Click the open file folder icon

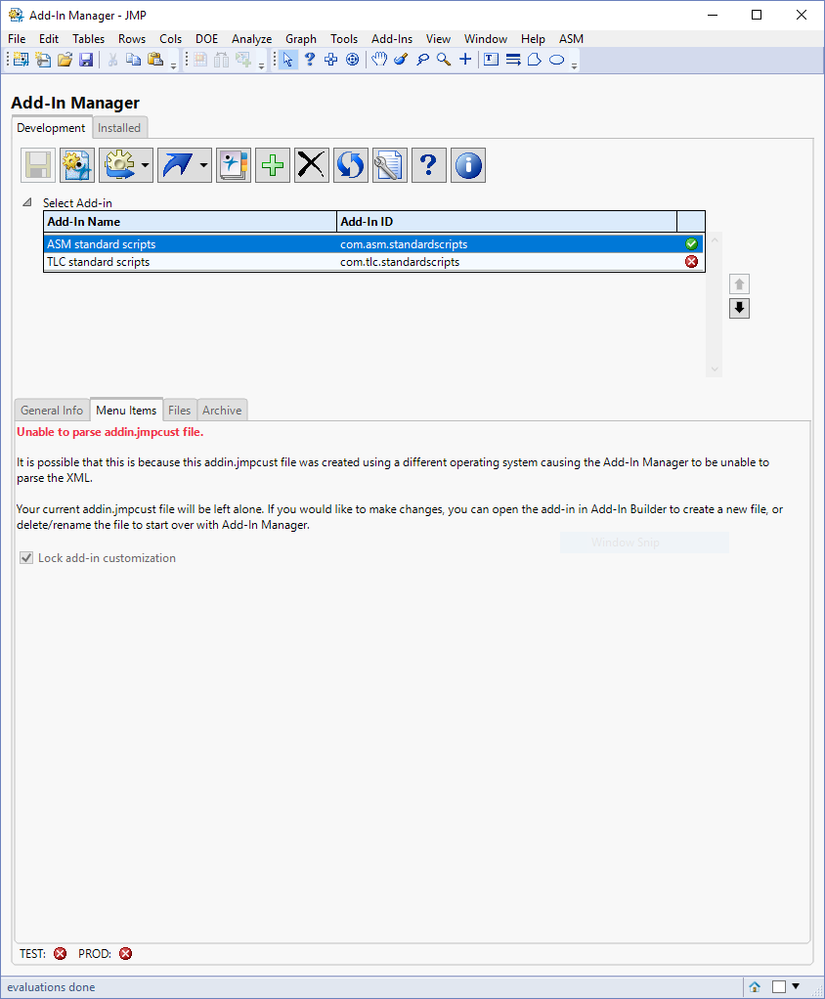(64, 60)
